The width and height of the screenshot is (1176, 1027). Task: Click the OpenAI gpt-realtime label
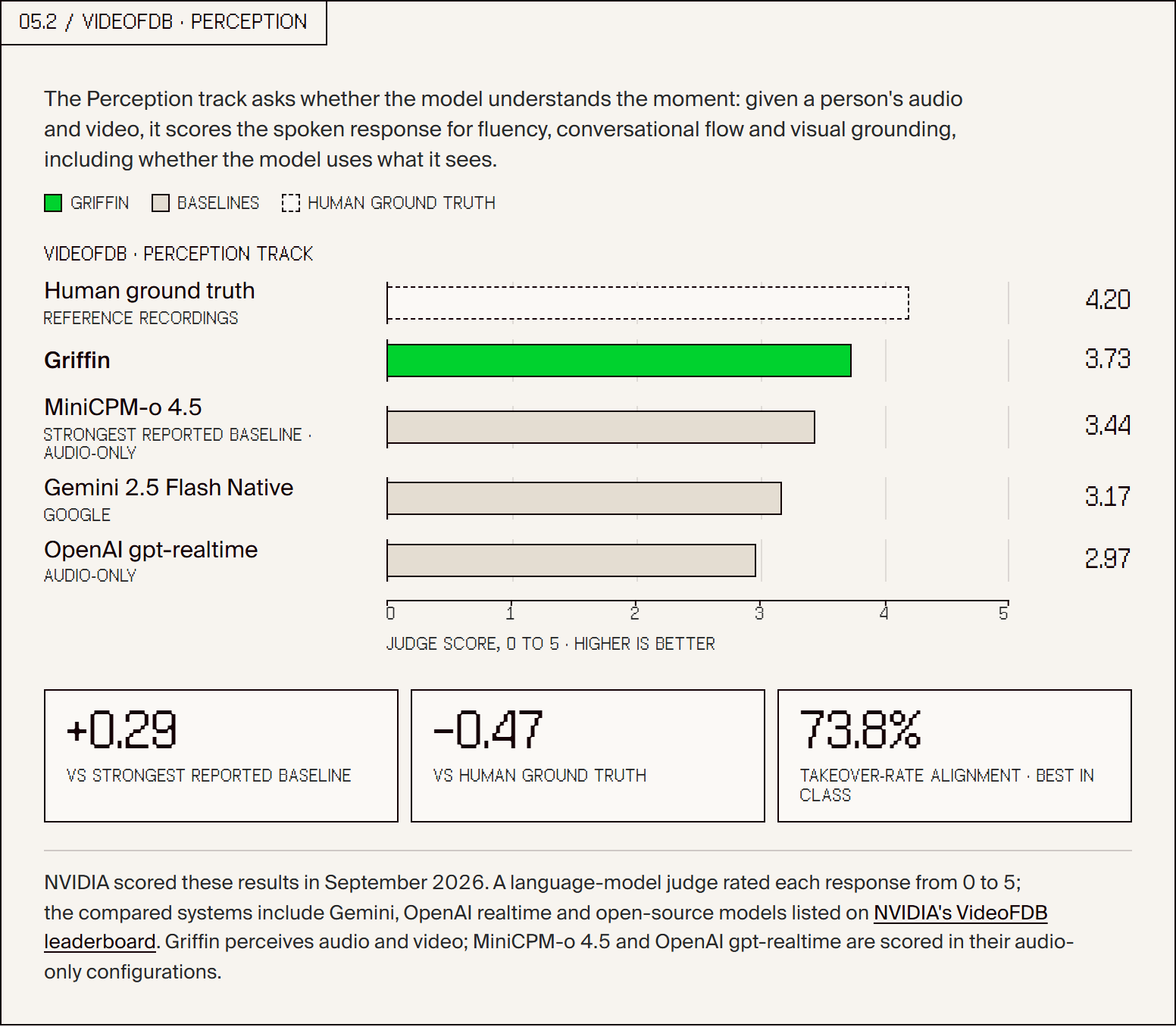(151, 549)
